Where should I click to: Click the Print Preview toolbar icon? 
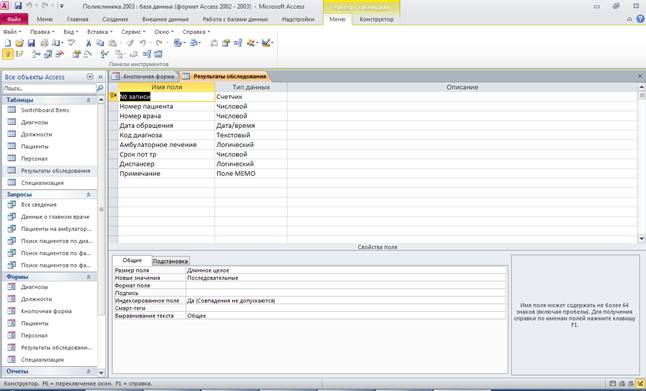coord(56,43)
